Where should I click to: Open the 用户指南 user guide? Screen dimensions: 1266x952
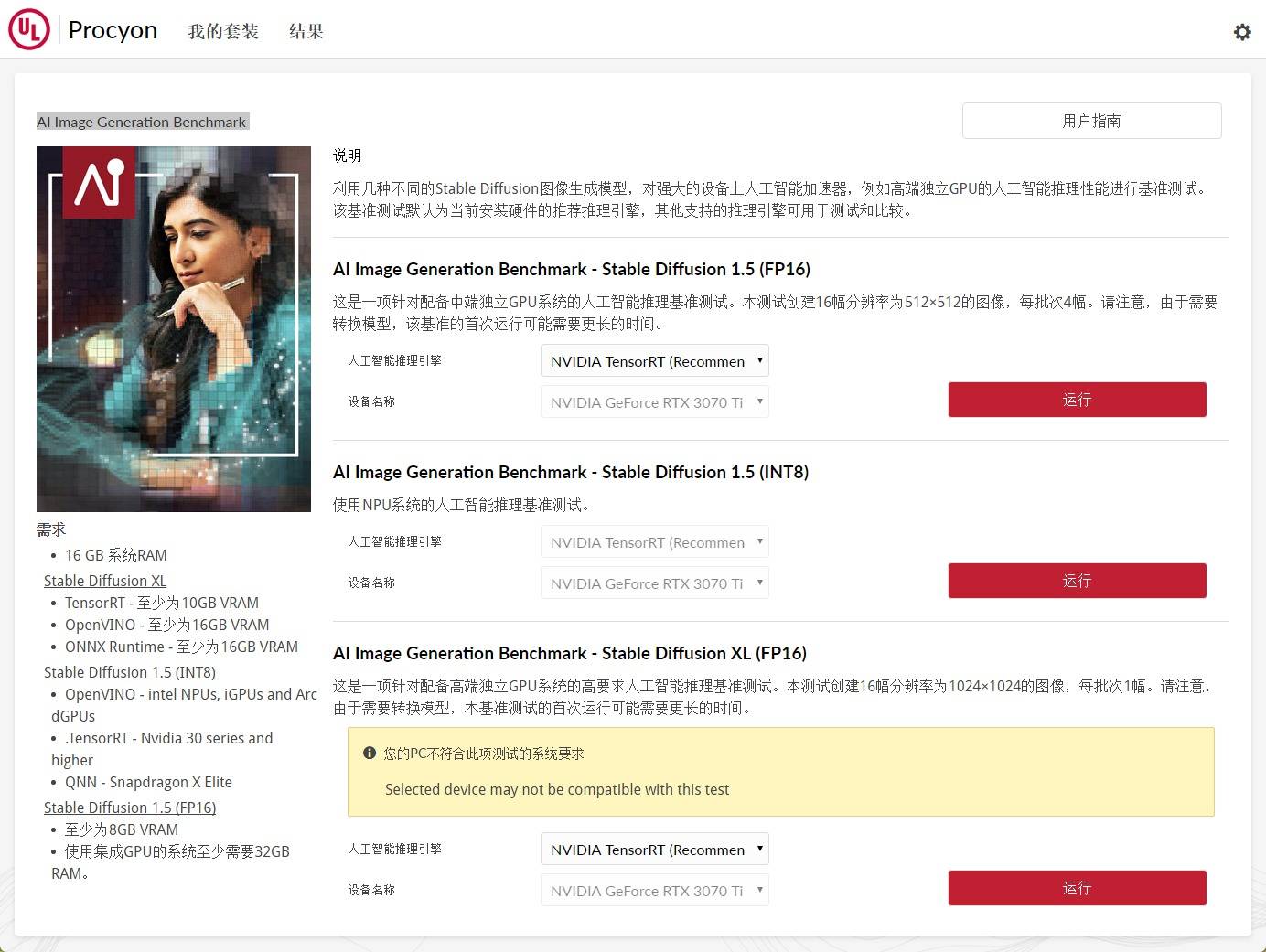pos(1091,121)
